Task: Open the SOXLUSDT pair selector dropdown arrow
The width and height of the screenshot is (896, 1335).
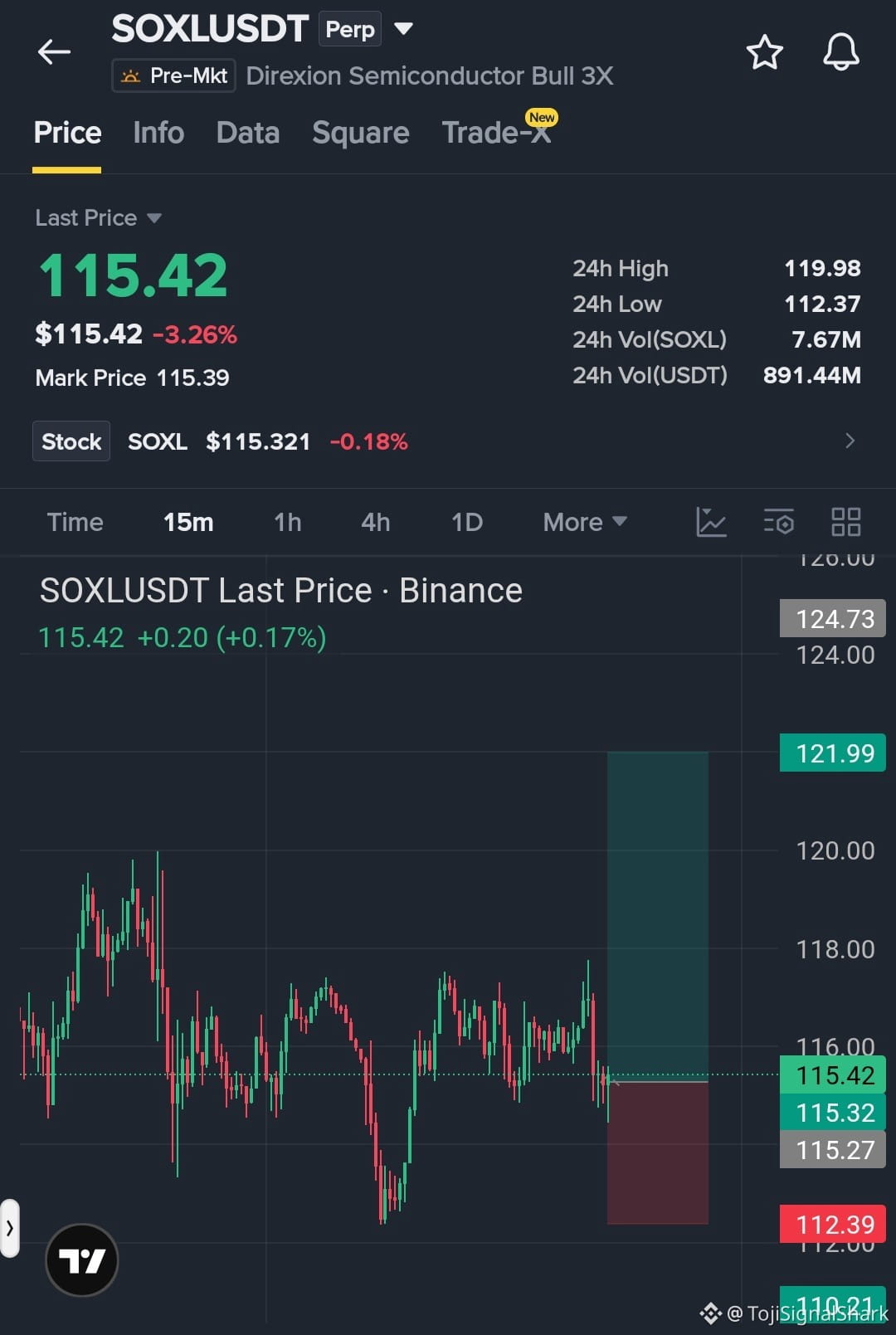Action: 403,29
